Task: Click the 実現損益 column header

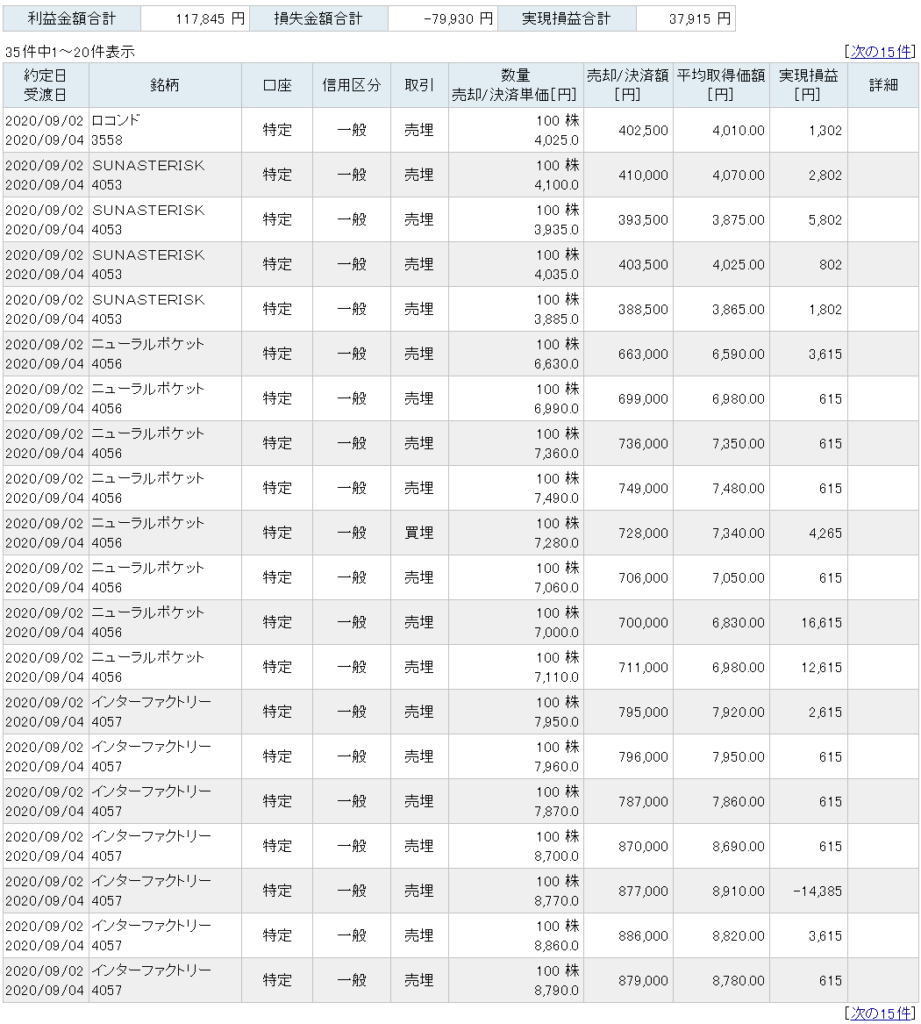Action: point(808,86)
